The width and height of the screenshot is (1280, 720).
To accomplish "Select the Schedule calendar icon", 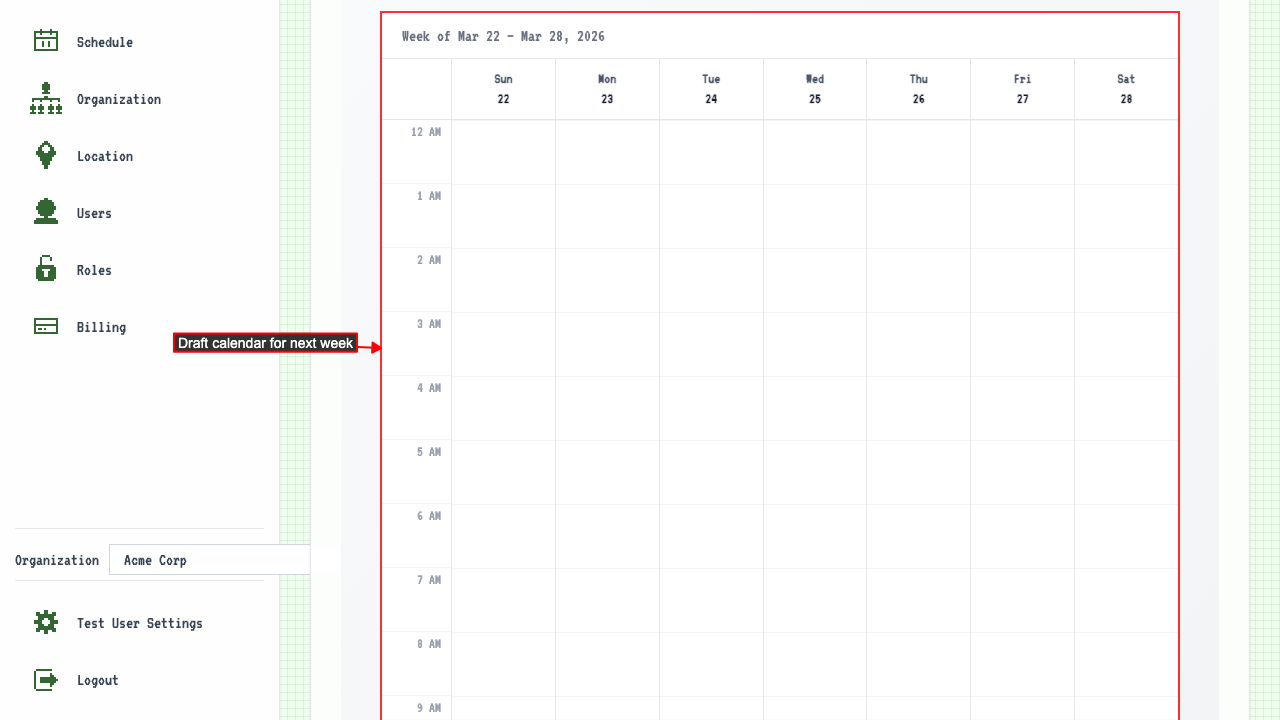I will pos(45,41).
